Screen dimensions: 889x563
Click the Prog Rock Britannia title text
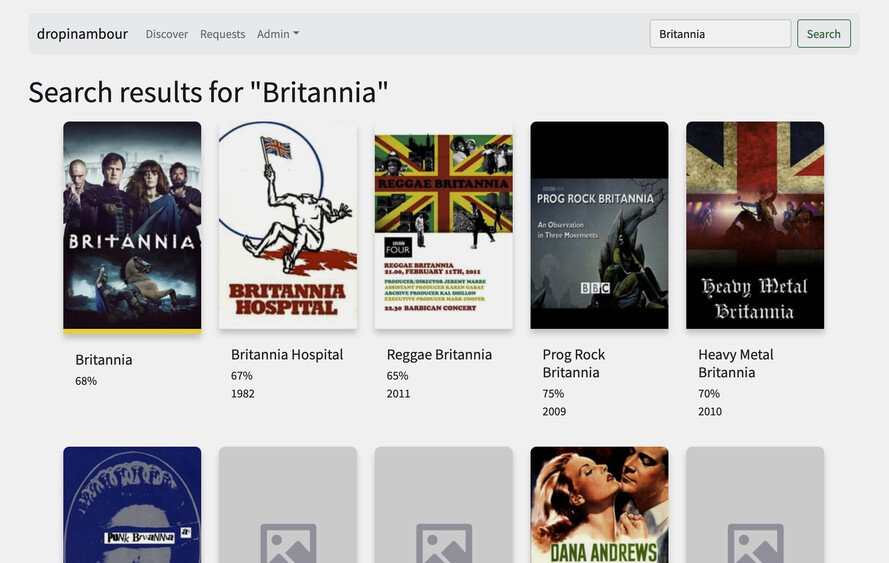point(574,363)
